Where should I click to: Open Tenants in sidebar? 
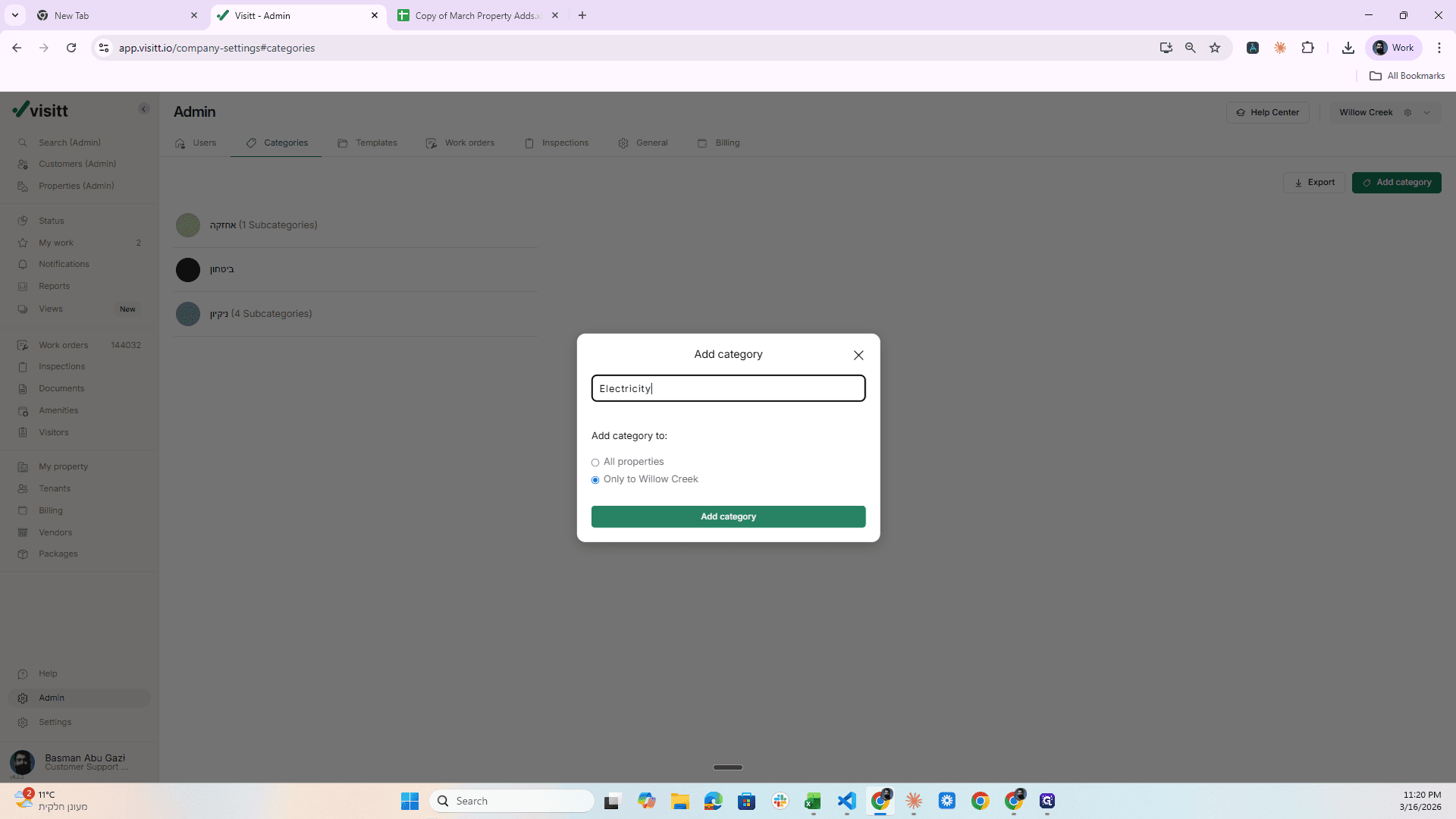(55, 488)
